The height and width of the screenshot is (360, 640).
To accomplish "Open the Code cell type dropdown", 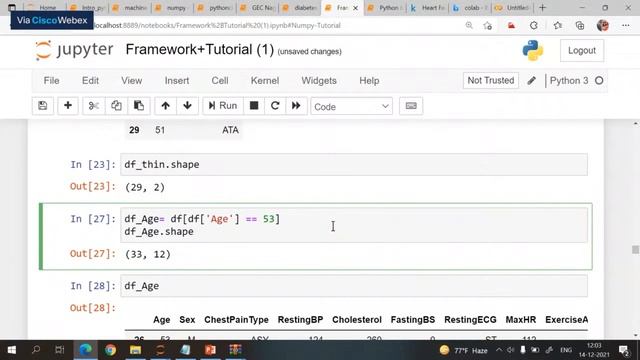I will point(351,106).
